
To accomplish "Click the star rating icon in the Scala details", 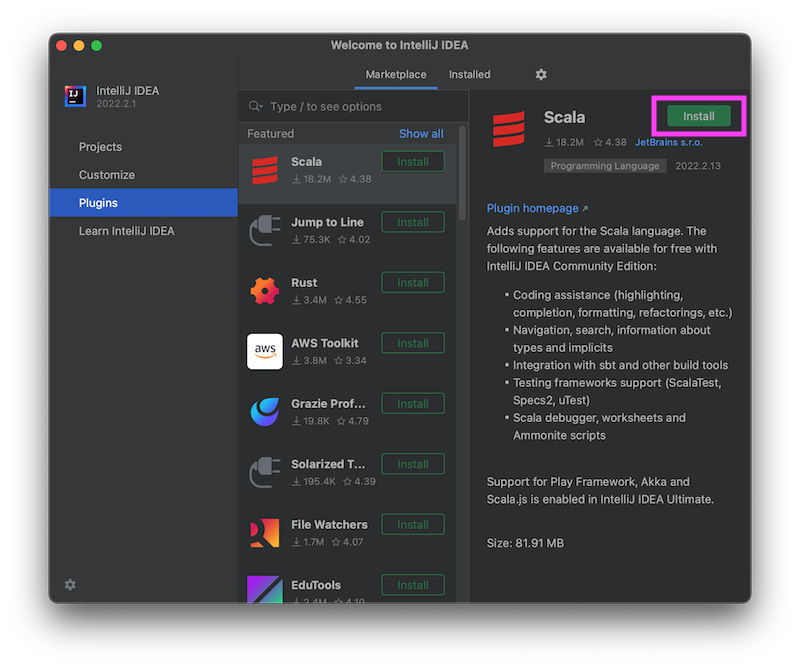I will click(598, 142).
